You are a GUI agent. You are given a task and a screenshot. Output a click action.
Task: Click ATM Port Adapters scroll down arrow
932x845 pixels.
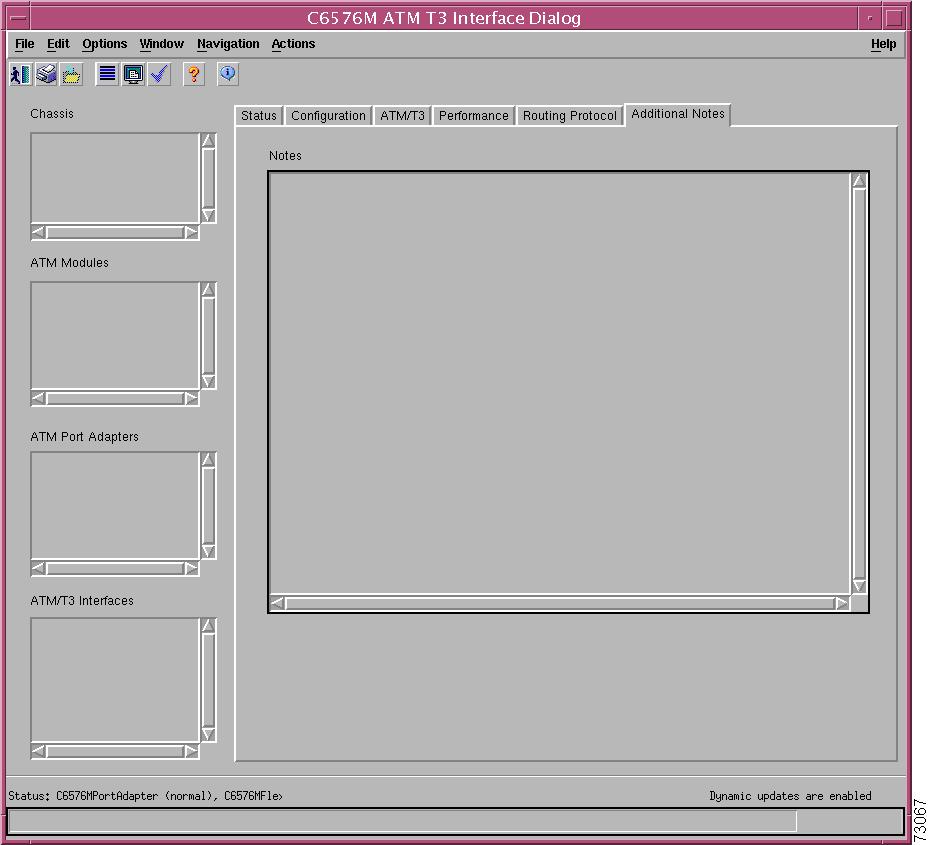click(208, 551)
